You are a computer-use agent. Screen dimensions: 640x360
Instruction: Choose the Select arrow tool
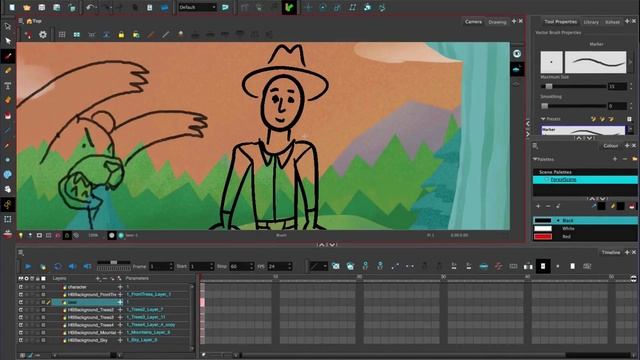pyautogui.click(x=8, y=41)
